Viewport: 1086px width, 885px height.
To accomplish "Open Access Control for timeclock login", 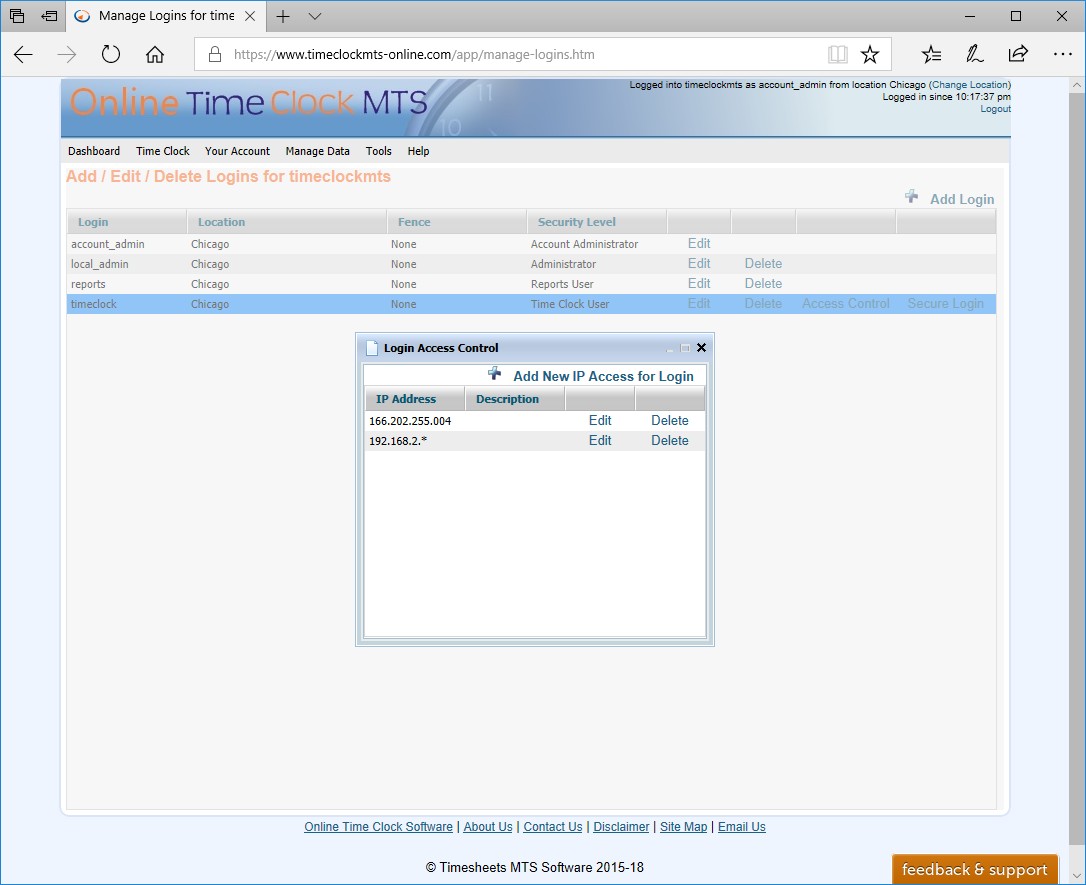I will point(846,304).
